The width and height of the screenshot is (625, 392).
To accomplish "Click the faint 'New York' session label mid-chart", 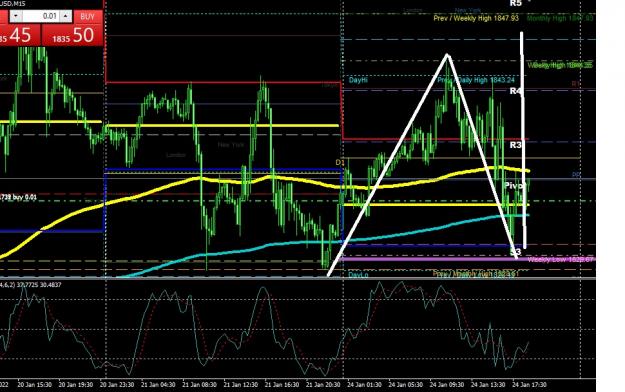I will (x=231, y=145).
